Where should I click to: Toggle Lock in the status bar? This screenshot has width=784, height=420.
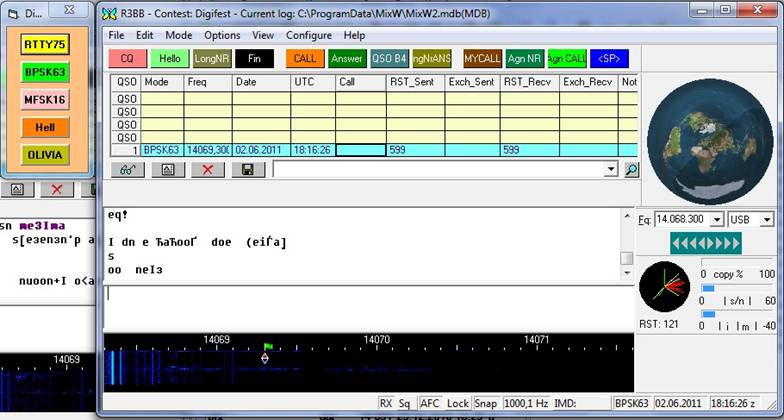pos(458,403)
